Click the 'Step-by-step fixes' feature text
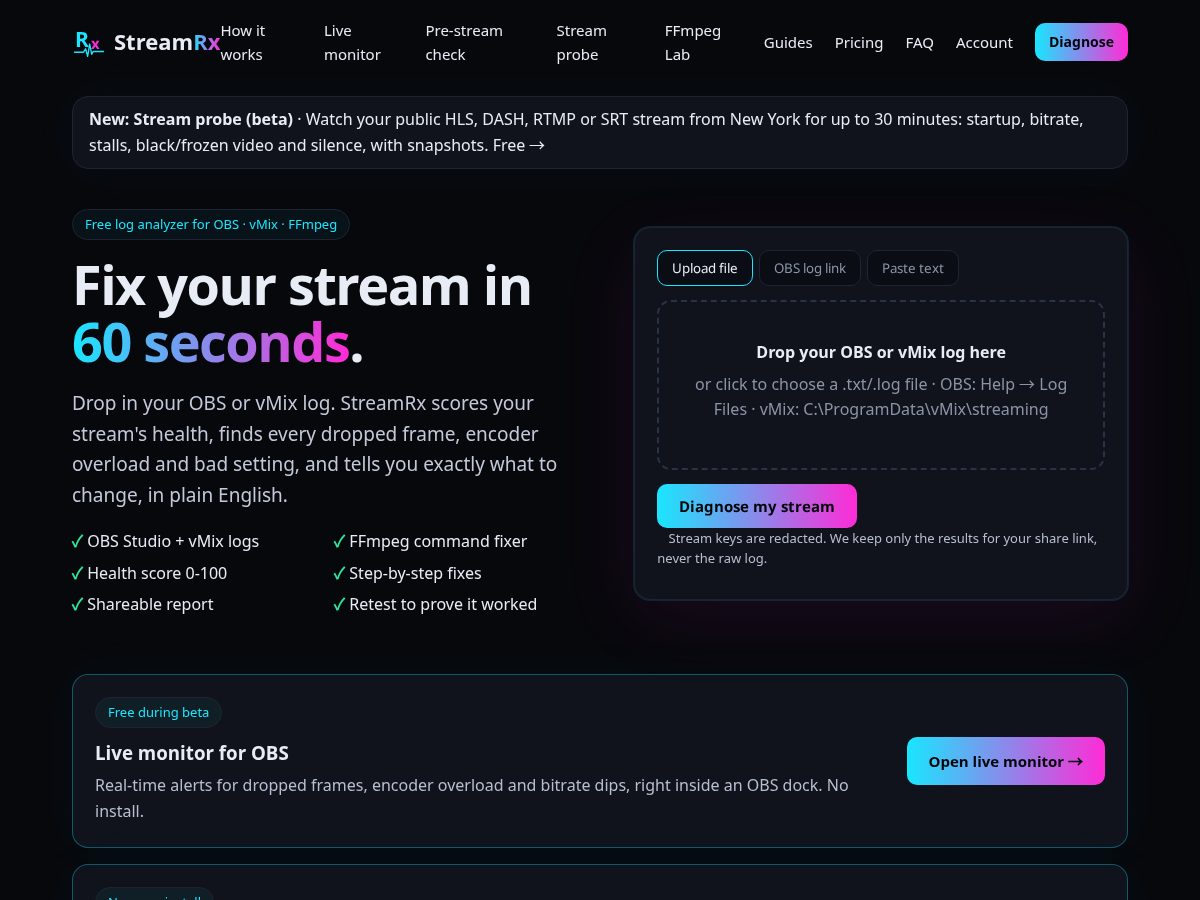 [415, 573]
